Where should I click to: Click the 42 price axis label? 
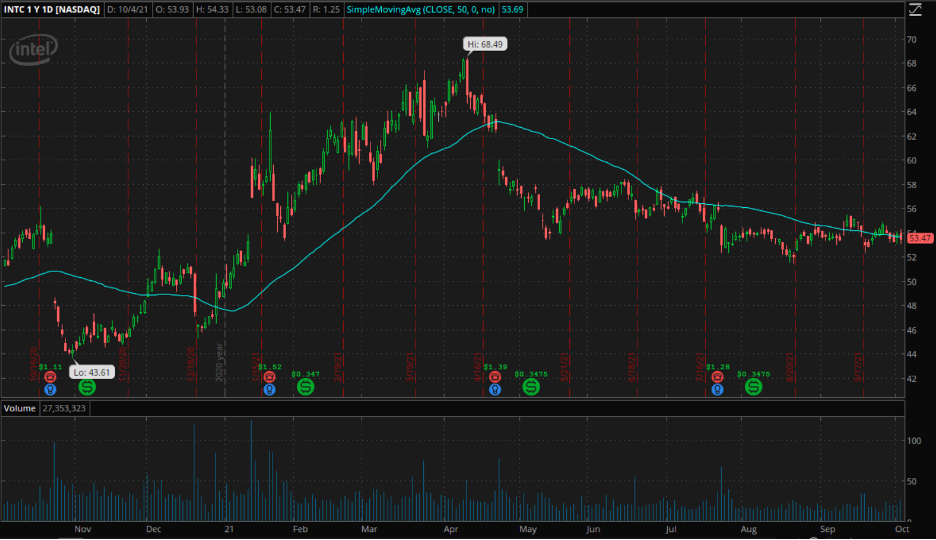(x=912, y=378)
